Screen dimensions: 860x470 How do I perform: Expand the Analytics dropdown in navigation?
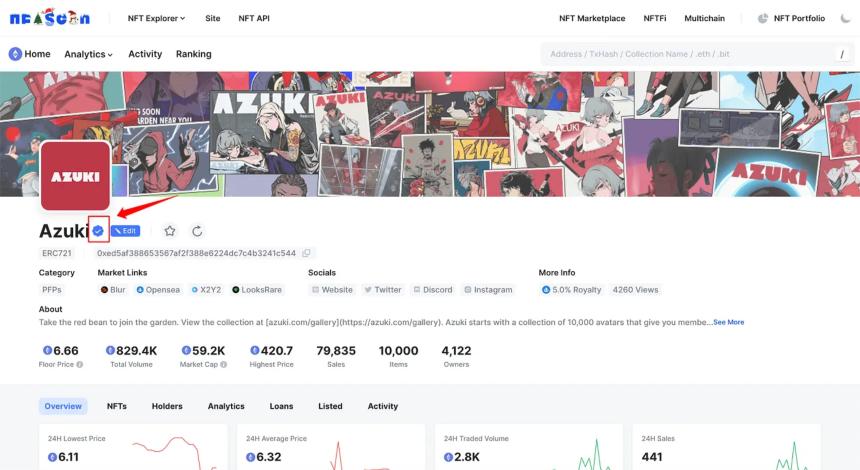coord(88,54)
